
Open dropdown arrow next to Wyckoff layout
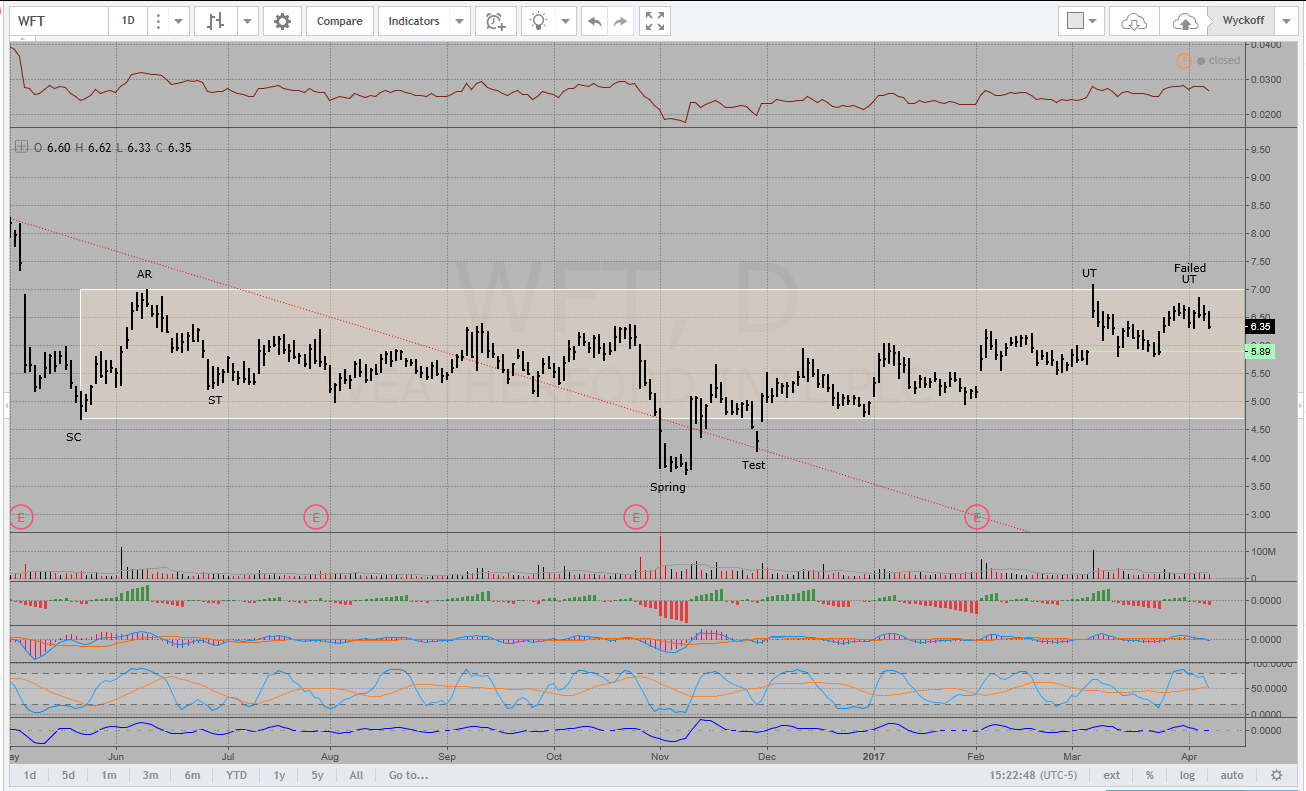click(x=1286, y=21)
